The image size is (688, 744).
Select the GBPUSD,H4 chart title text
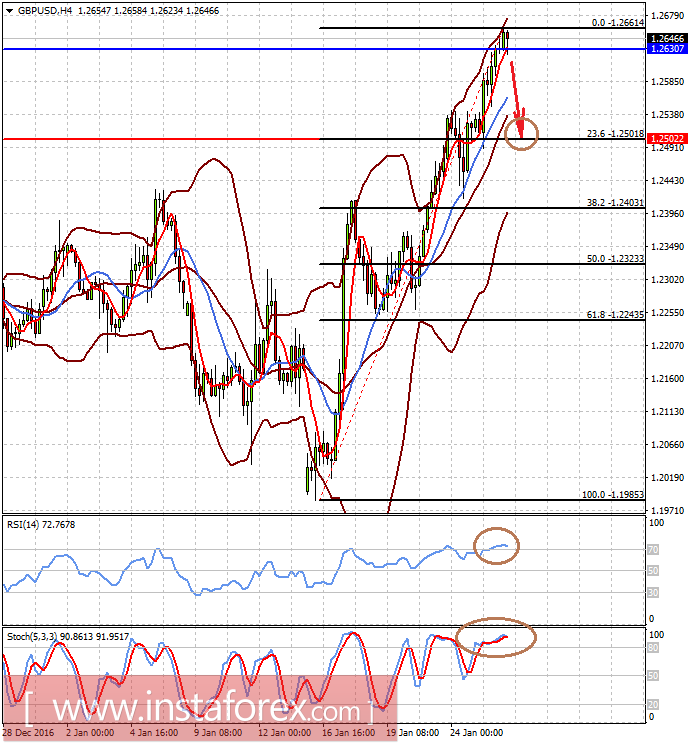pos(45,10)
